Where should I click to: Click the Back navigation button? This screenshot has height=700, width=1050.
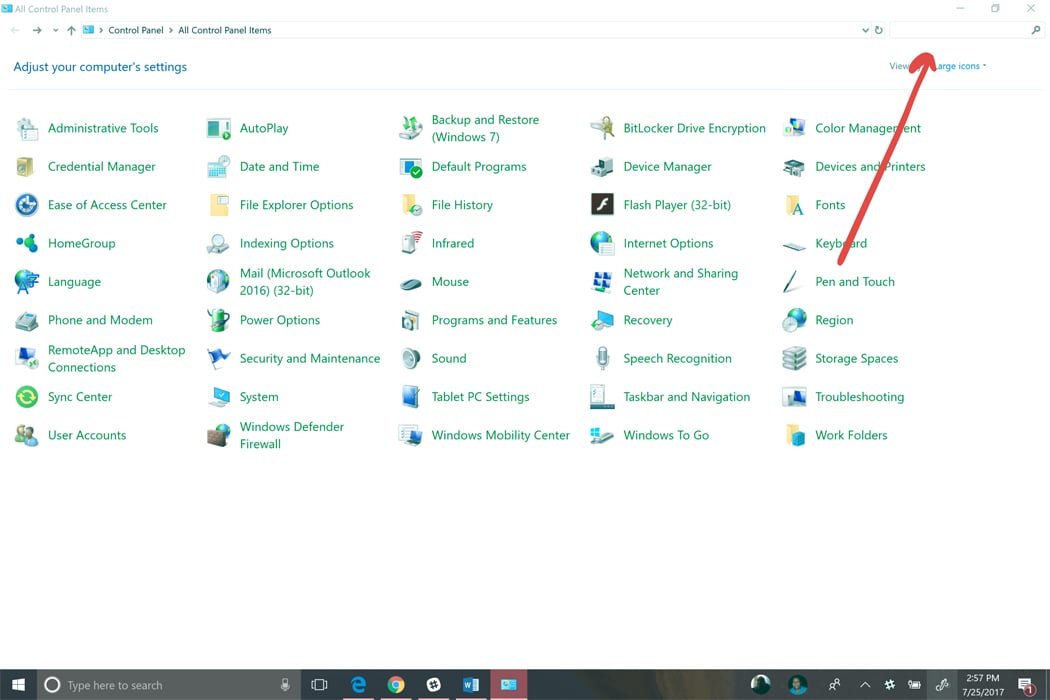tap(15, 30)
